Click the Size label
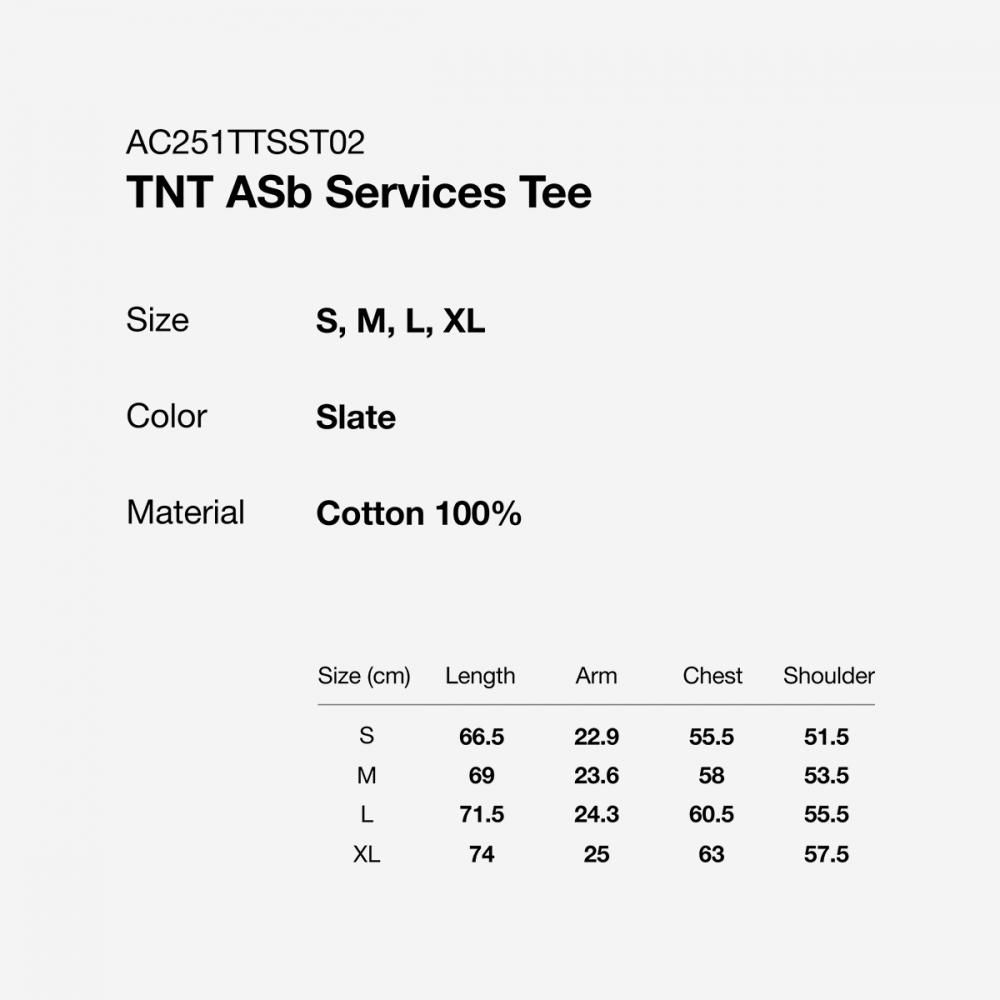Screen dimensions: 1000x1000 tap(157, 320)
